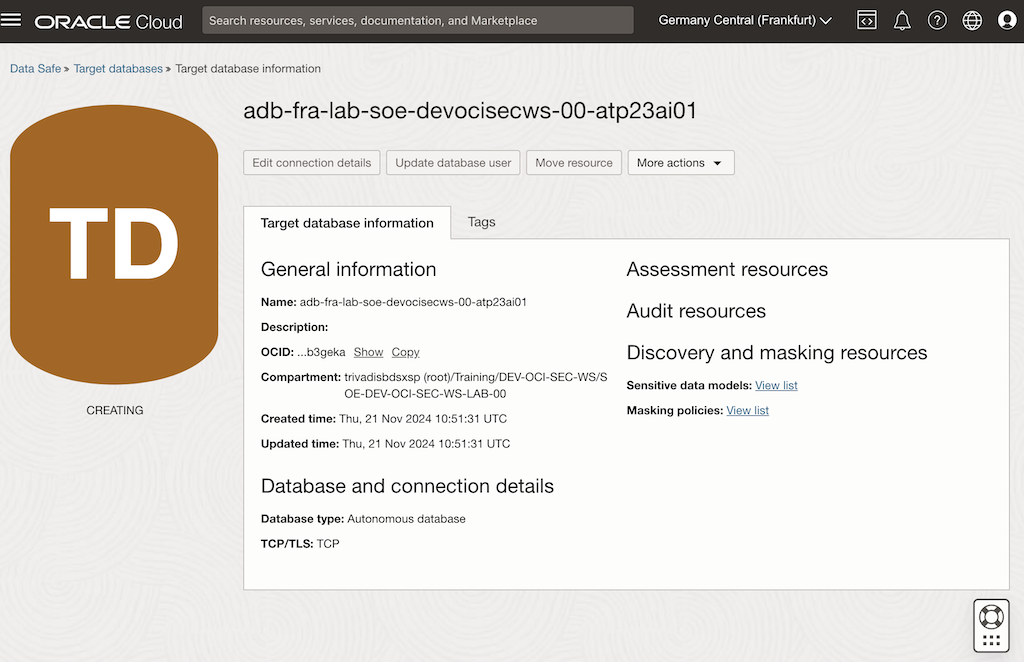This screenshot has height=662, width=1024.
Task: Go to Data Safe breadcrumb link
Action: (35, 69)
